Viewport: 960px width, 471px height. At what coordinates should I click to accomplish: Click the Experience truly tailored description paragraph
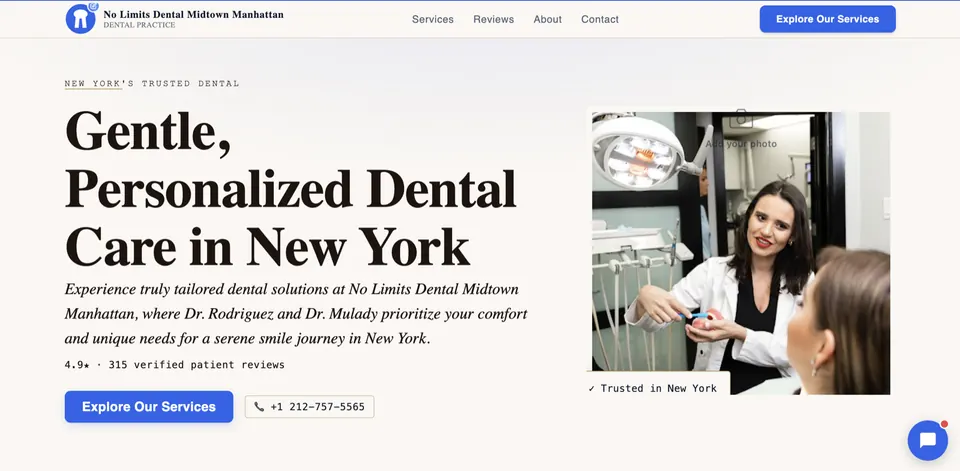(x=296, y=314)
